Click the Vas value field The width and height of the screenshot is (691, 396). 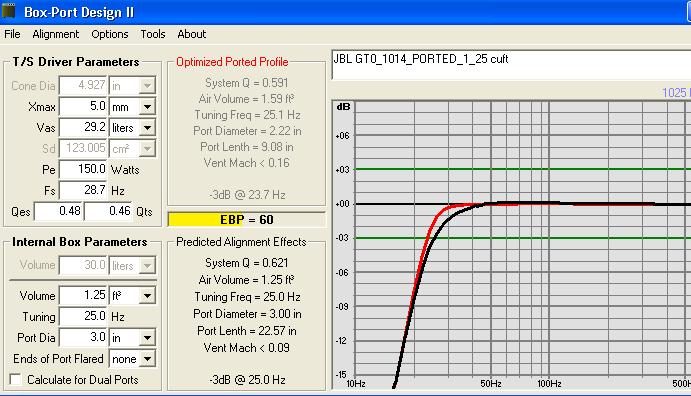click(83, 128)
